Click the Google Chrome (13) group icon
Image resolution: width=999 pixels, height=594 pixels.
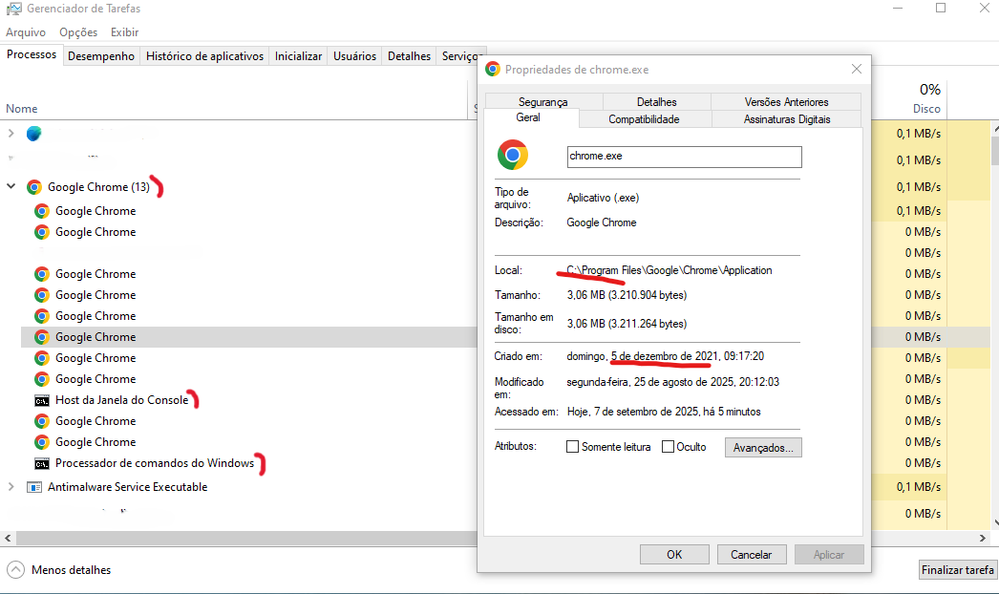(34, 187)
